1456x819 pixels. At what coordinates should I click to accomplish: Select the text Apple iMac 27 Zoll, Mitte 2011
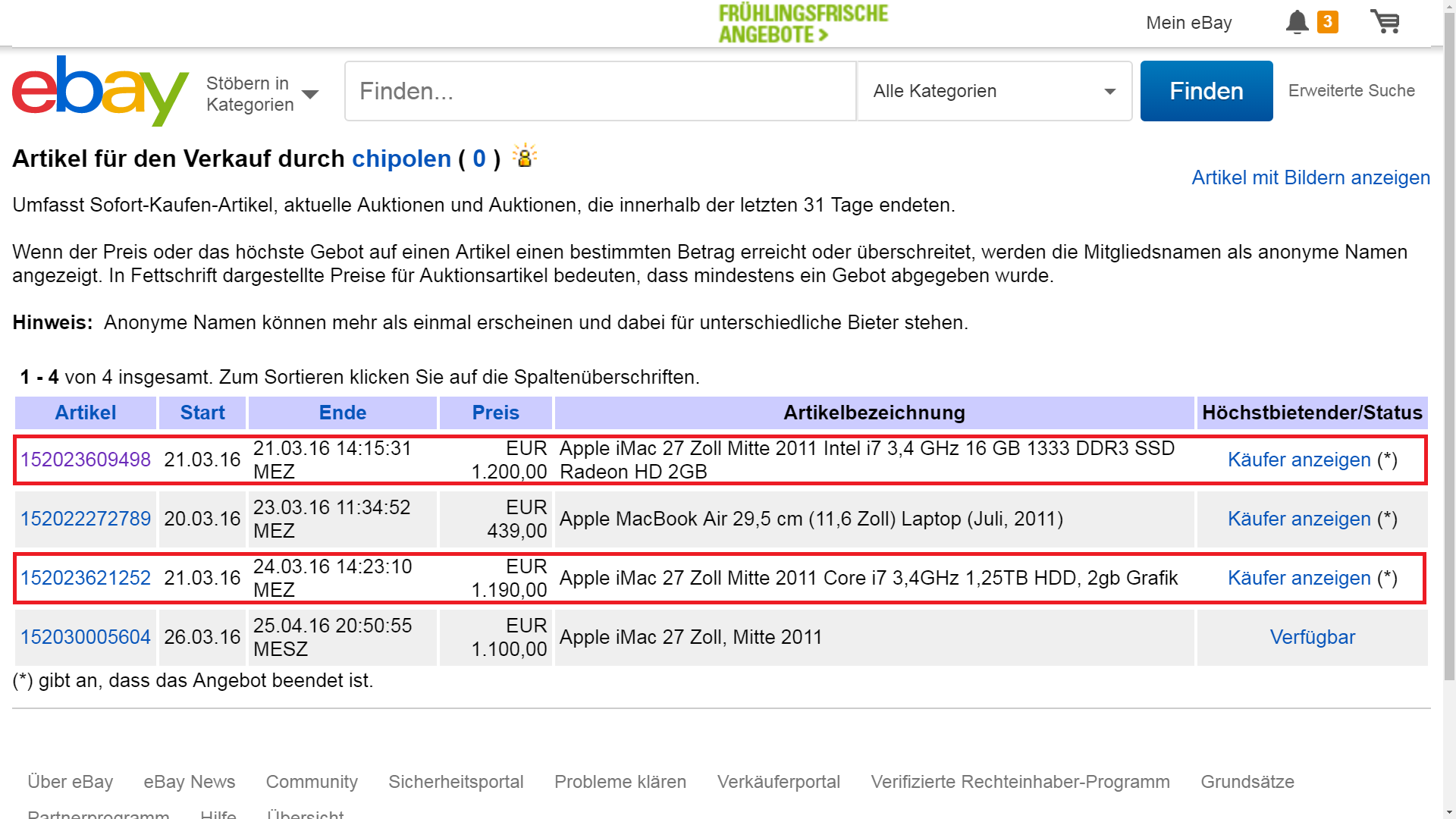pos(691,637)
